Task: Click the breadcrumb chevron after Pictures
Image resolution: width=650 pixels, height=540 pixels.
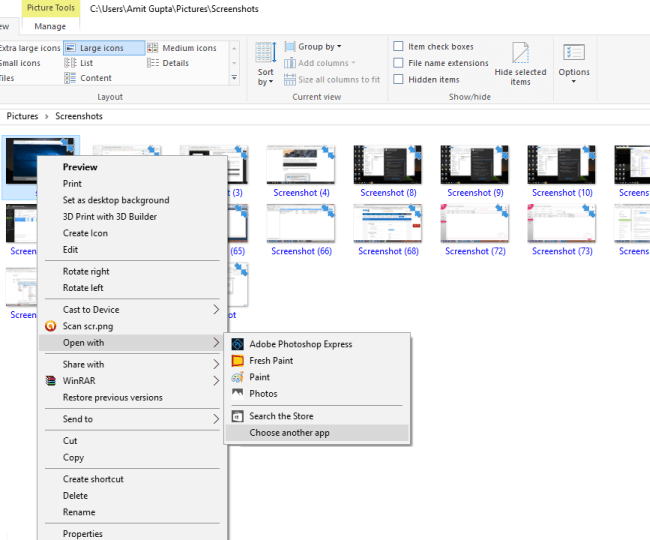Action: click(x=46, y=116)
